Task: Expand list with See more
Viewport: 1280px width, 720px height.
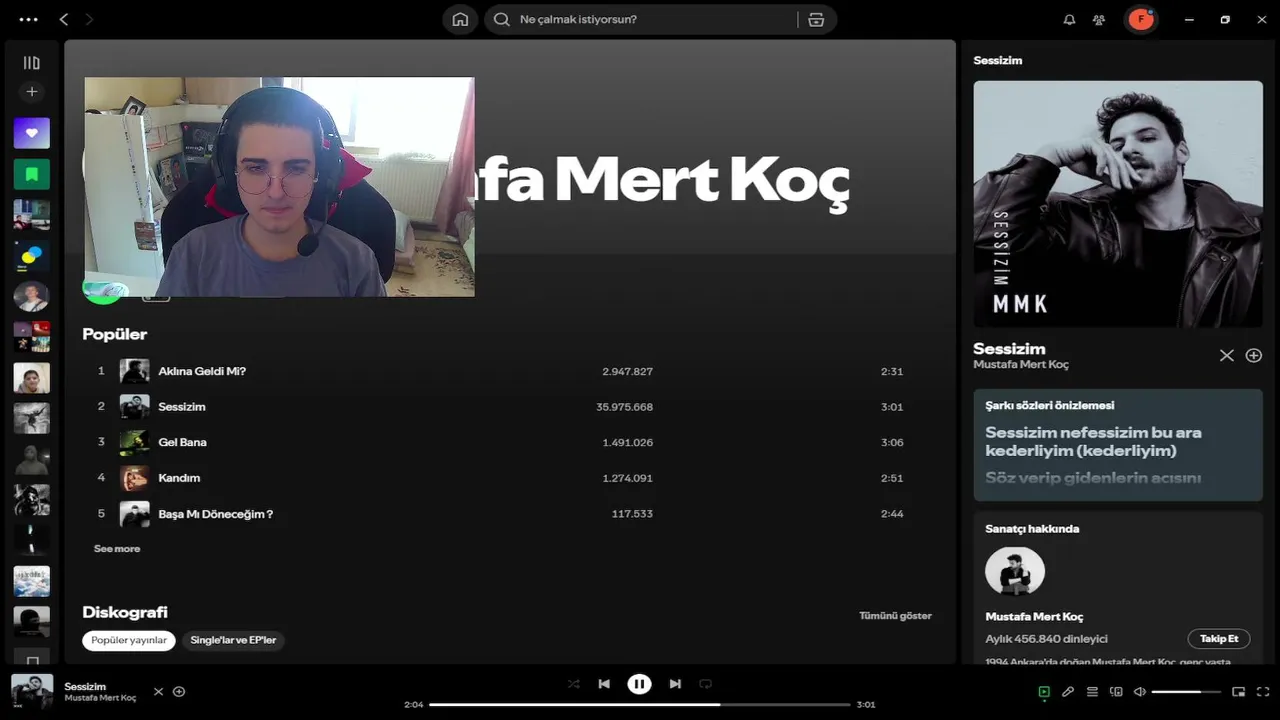Action: tap(117, 549)
